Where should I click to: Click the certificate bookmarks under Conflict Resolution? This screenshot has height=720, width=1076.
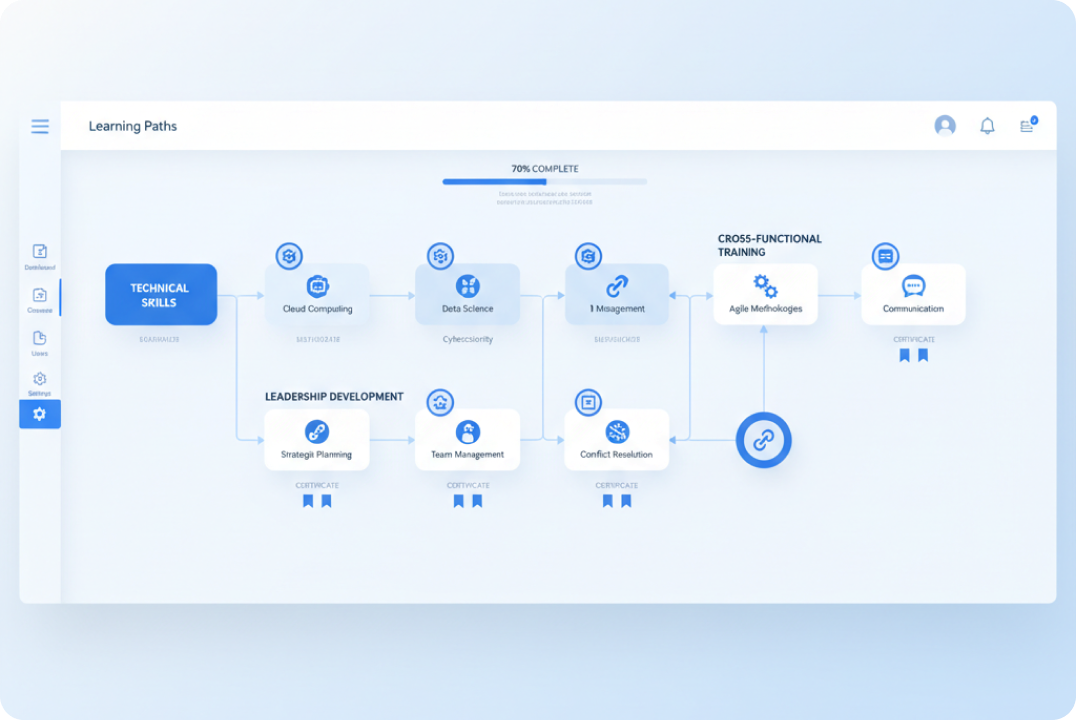click(617, 501)
